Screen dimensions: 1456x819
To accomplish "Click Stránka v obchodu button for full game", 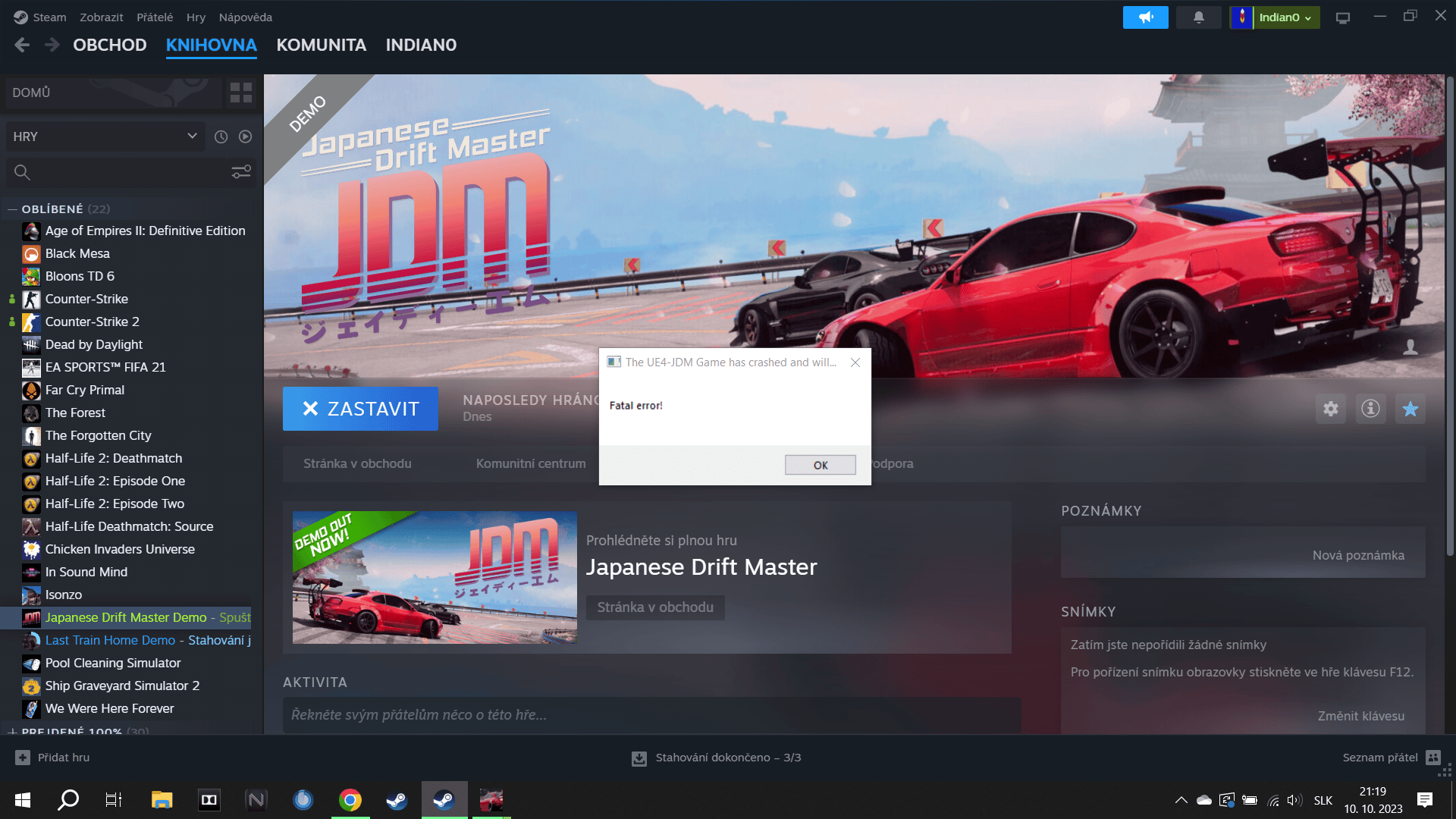I will (x=655, y=607).
